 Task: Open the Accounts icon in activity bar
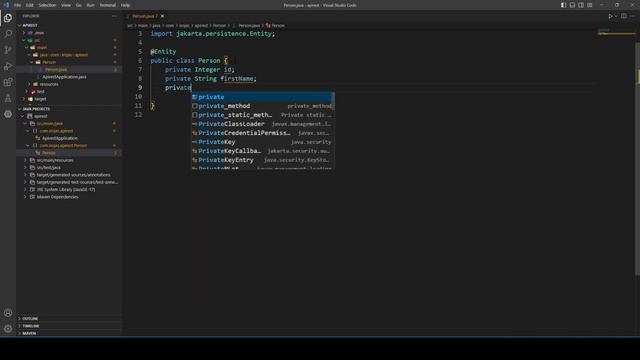[8, 313]
